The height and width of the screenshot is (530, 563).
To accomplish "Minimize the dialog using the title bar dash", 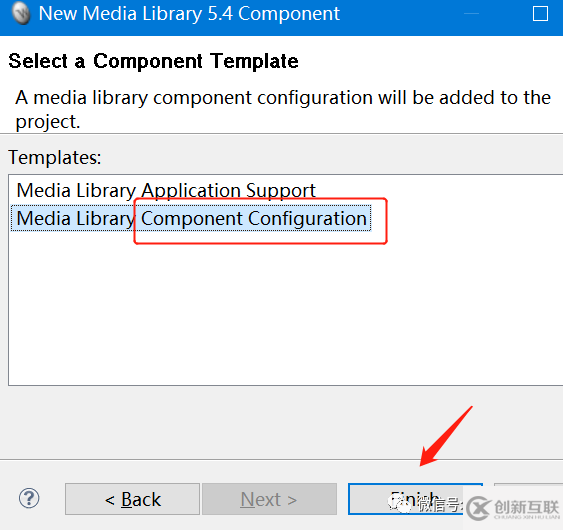I will (471, 14).
